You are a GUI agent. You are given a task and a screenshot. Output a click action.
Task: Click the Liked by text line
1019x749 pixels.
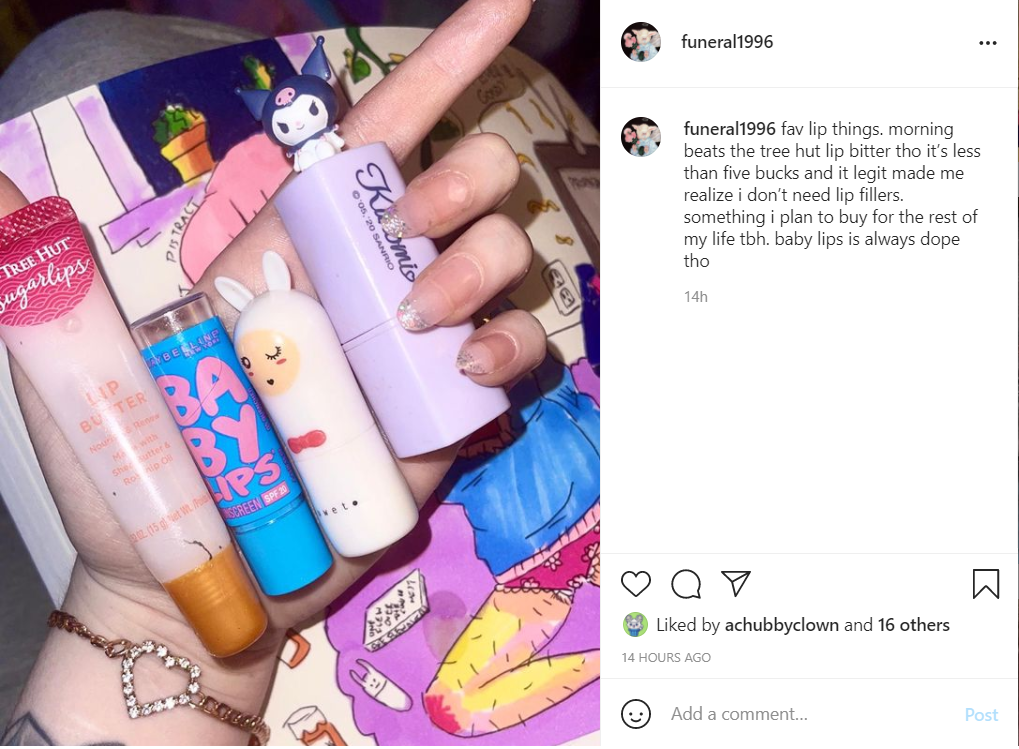point(803,625)
